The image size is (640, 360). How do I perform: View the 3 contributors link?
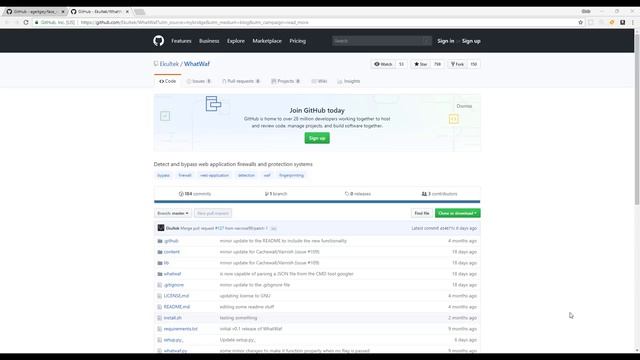click(x=440, y=194)
